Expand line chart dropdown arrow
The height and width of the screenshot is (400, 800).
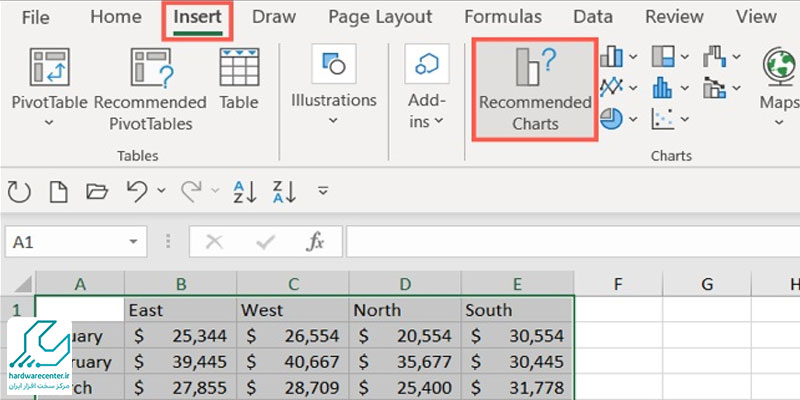tap(633, 88)
